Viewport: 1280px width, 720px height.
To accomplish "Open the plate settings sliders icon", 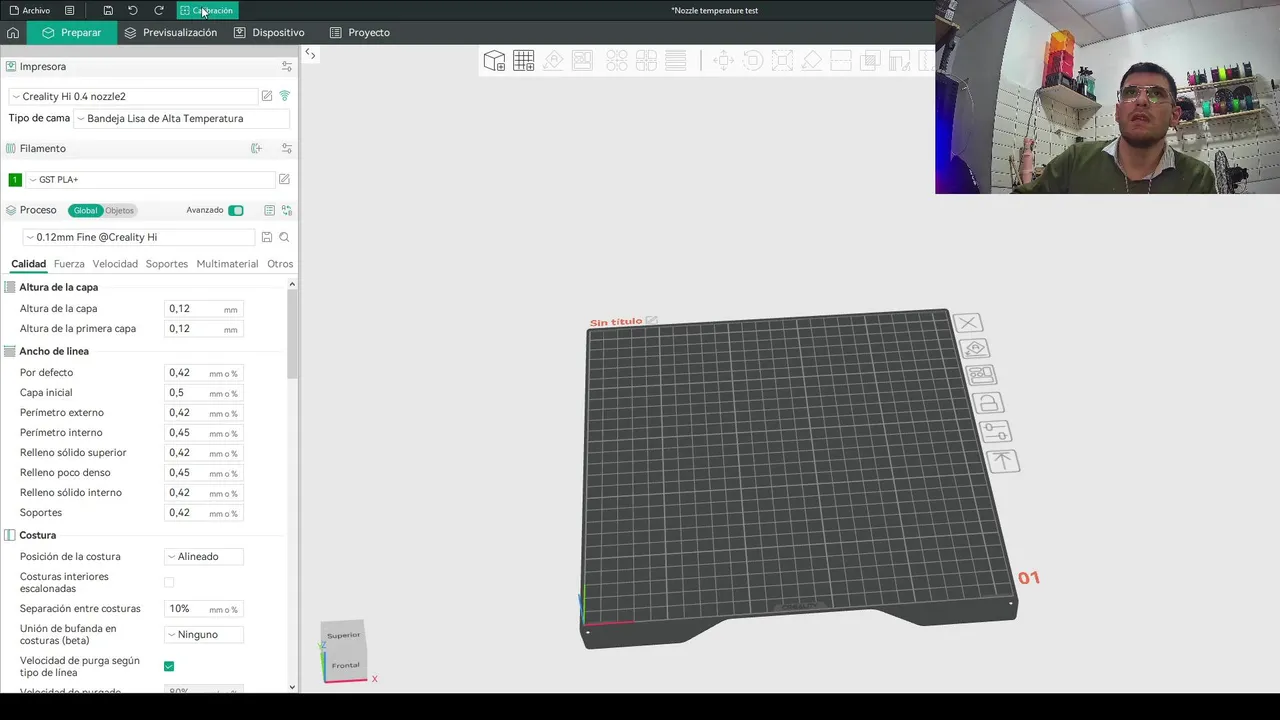I will coord(995,431).
